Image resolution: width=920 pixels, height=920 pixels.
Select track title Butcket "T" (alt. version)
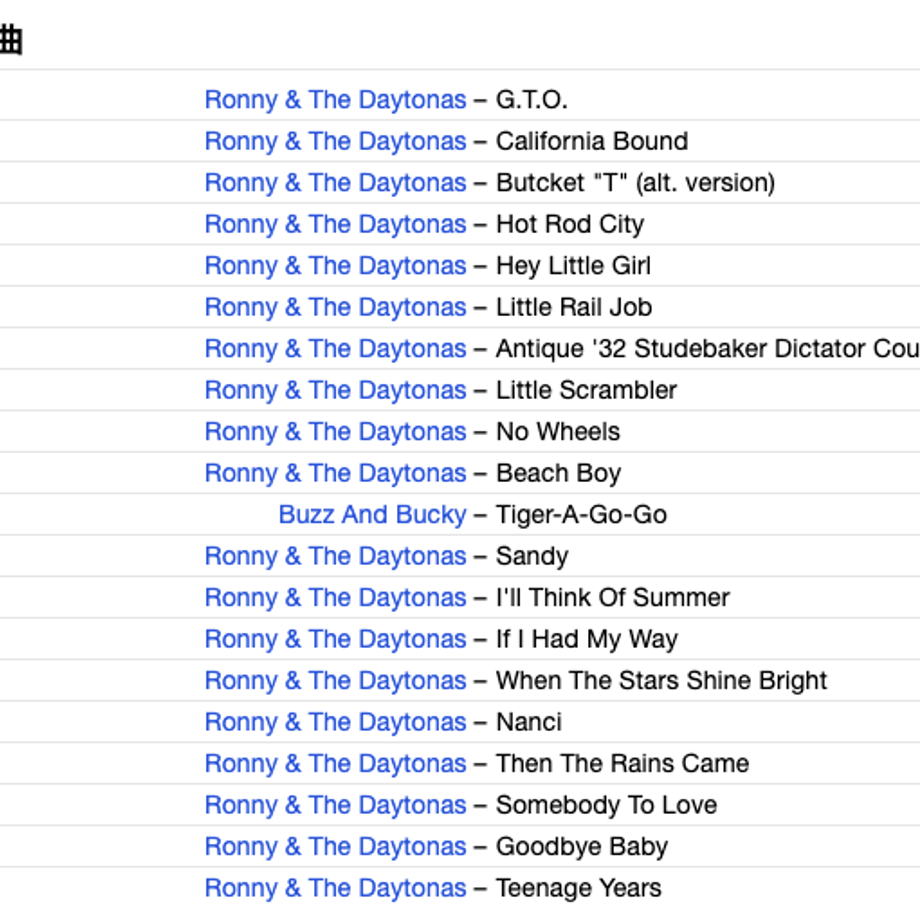pos(635,183)
